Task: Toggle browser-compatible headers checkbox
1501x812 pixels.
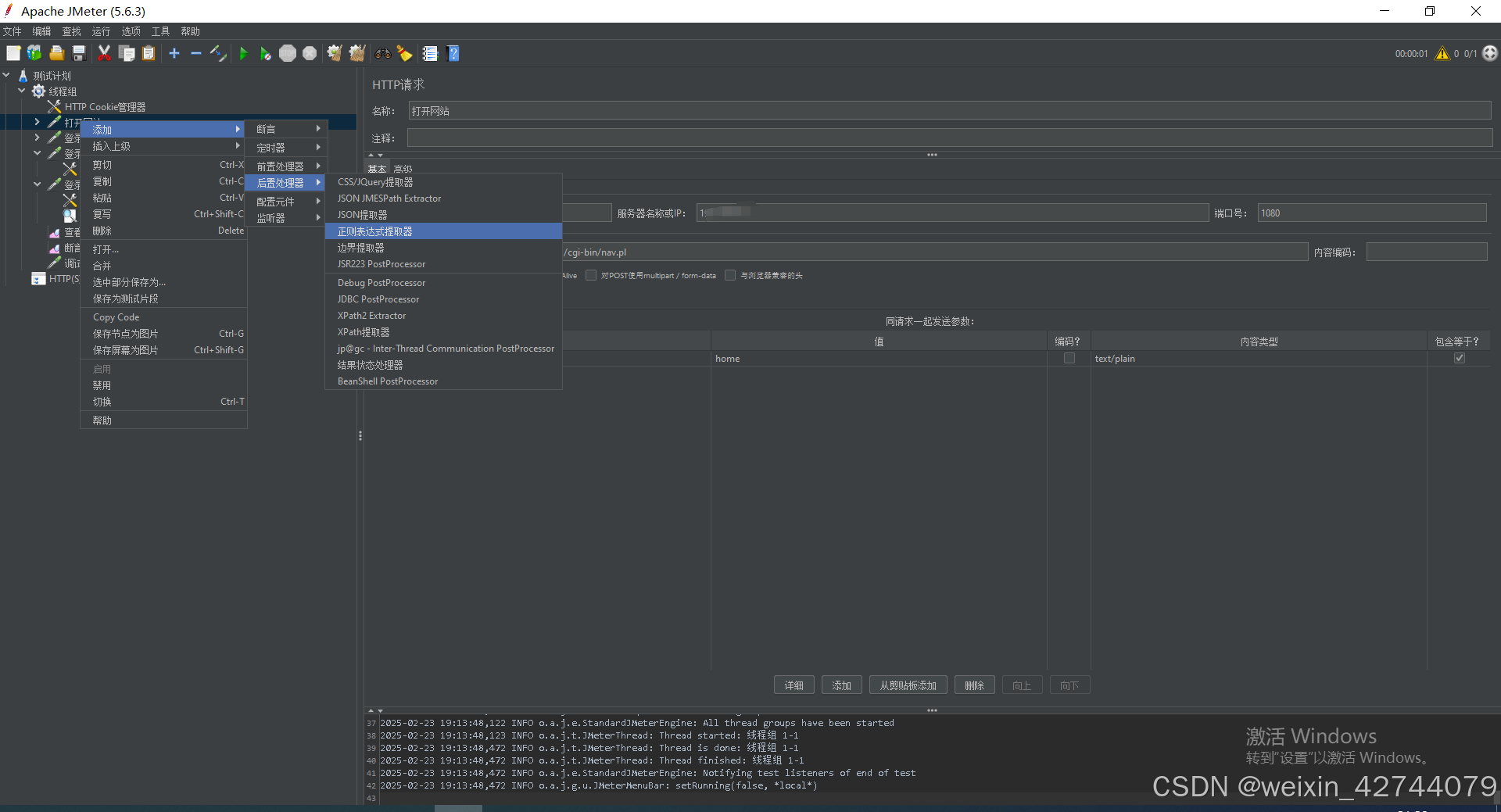Action: 730,275
